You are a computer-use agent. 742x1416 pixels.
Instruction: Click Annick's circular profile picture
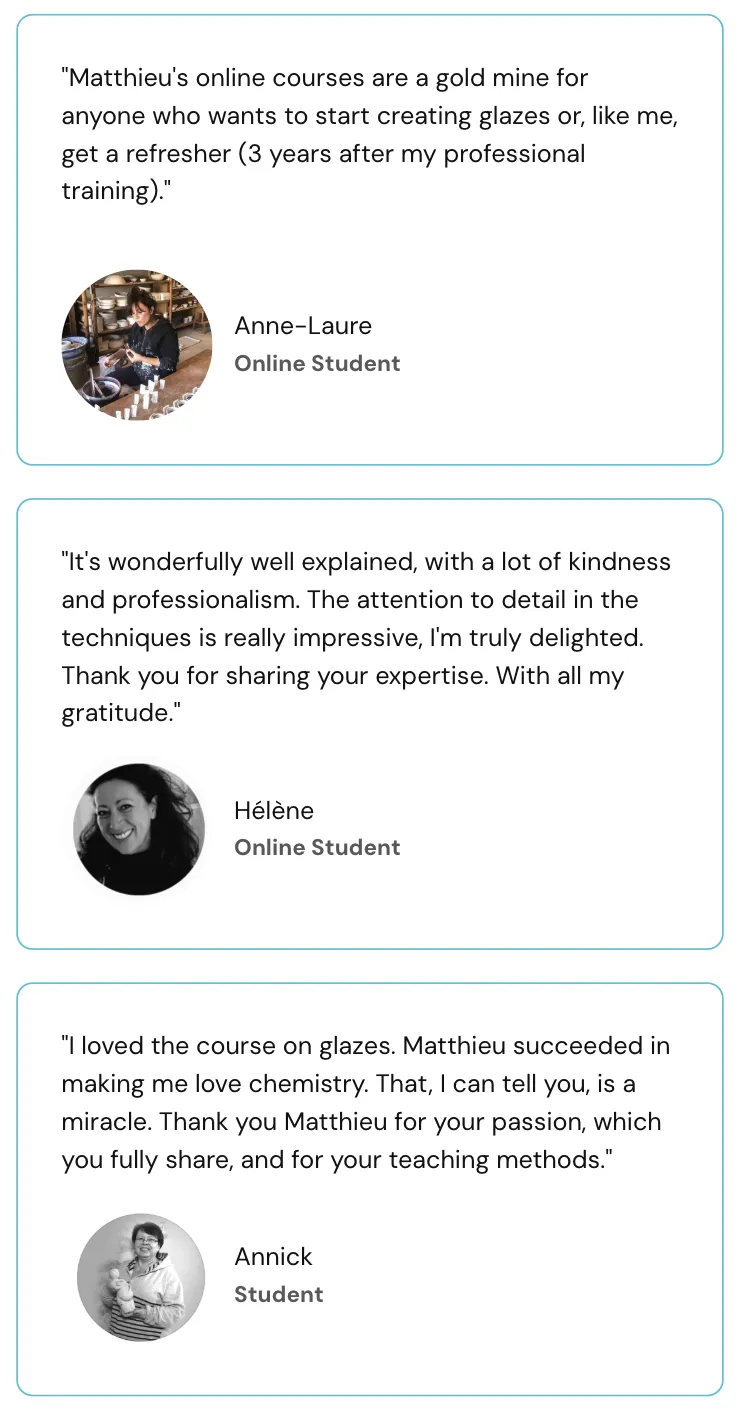[141, 1277]
